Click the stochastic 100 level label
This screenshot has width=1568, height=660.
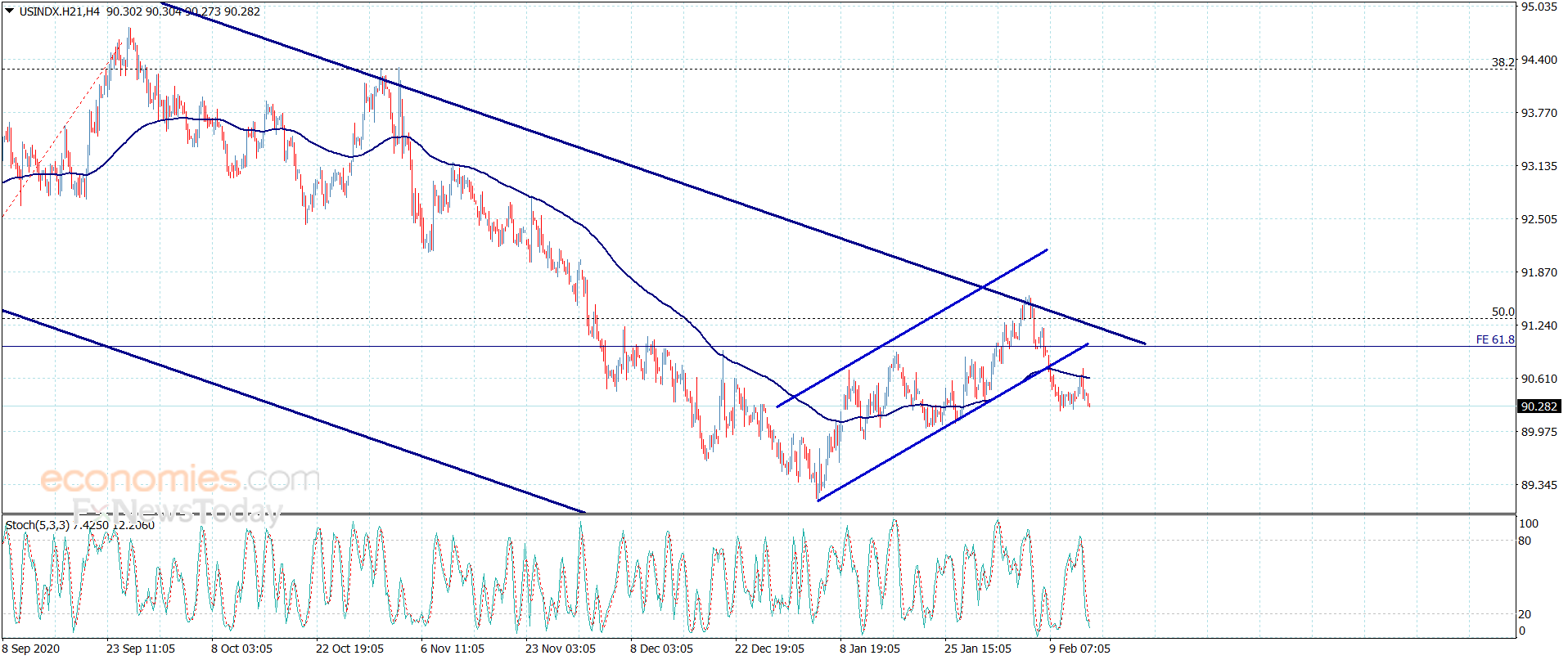pos(1529,523)
